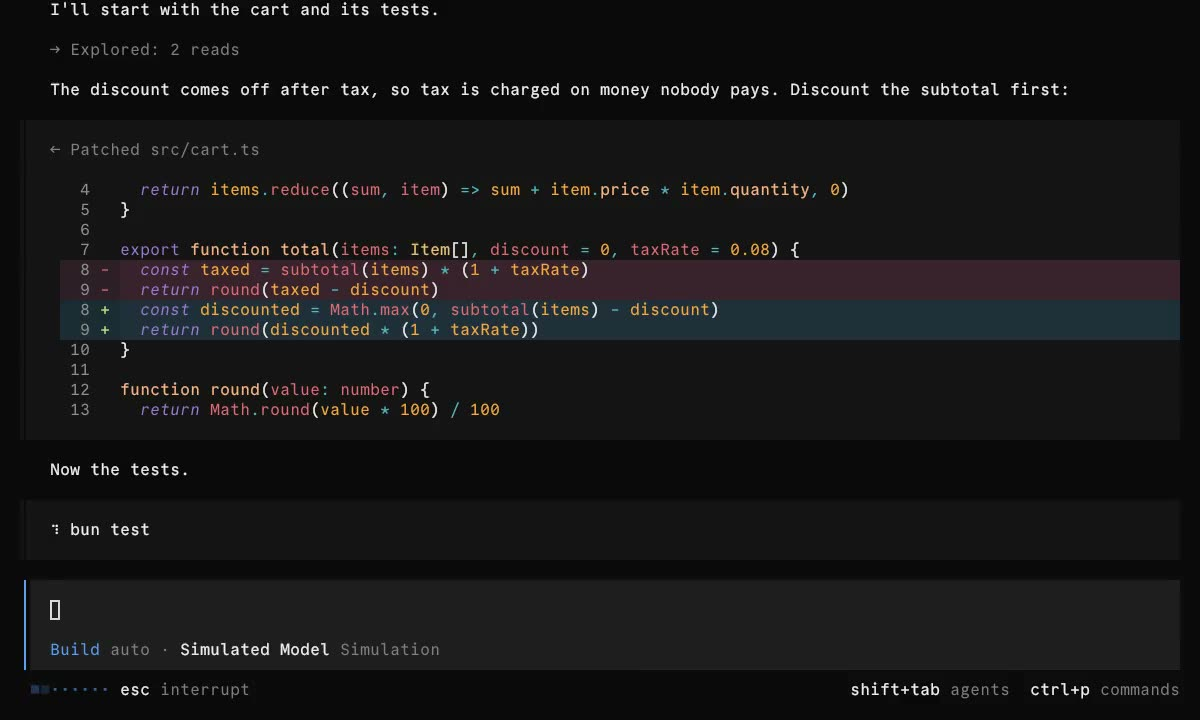
Task: Click the 'return items.reduce' code line
Action: (x=494, y=189)
